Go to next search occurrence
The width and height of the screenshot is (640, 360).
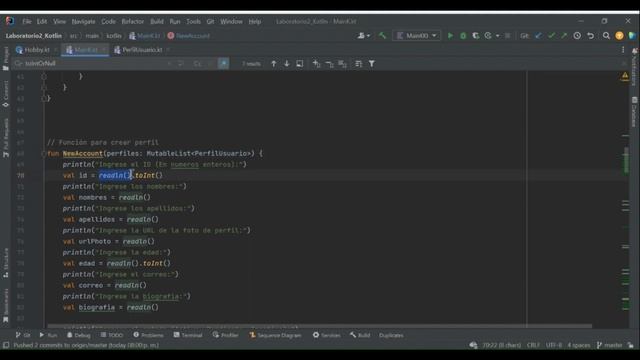[x=287, y=64]
